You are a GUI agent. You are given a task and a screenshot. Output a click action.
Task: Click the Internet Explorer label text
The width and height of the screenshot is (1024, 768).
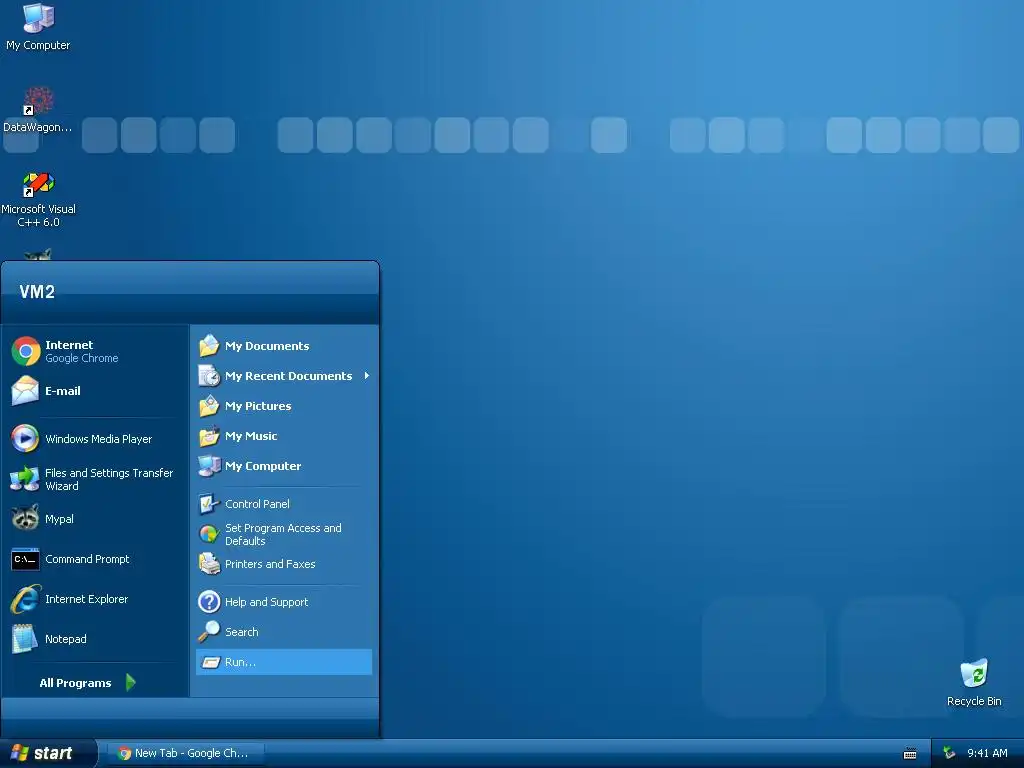[87, 599]
